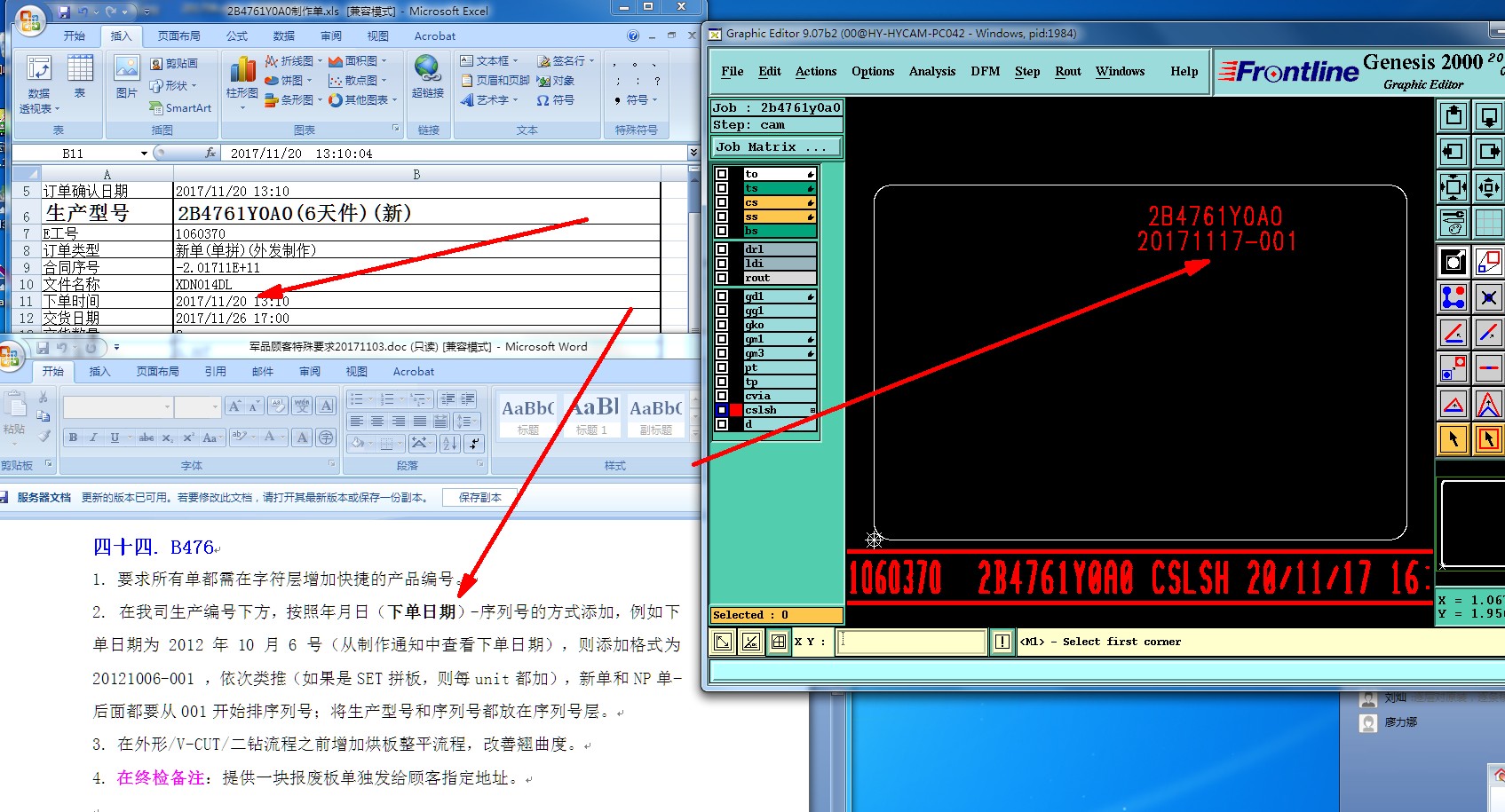Image resolution: width=1505 pixels, height=812 pixels.
Task: Click the Job Matrix button
Action: click(777, 147)
